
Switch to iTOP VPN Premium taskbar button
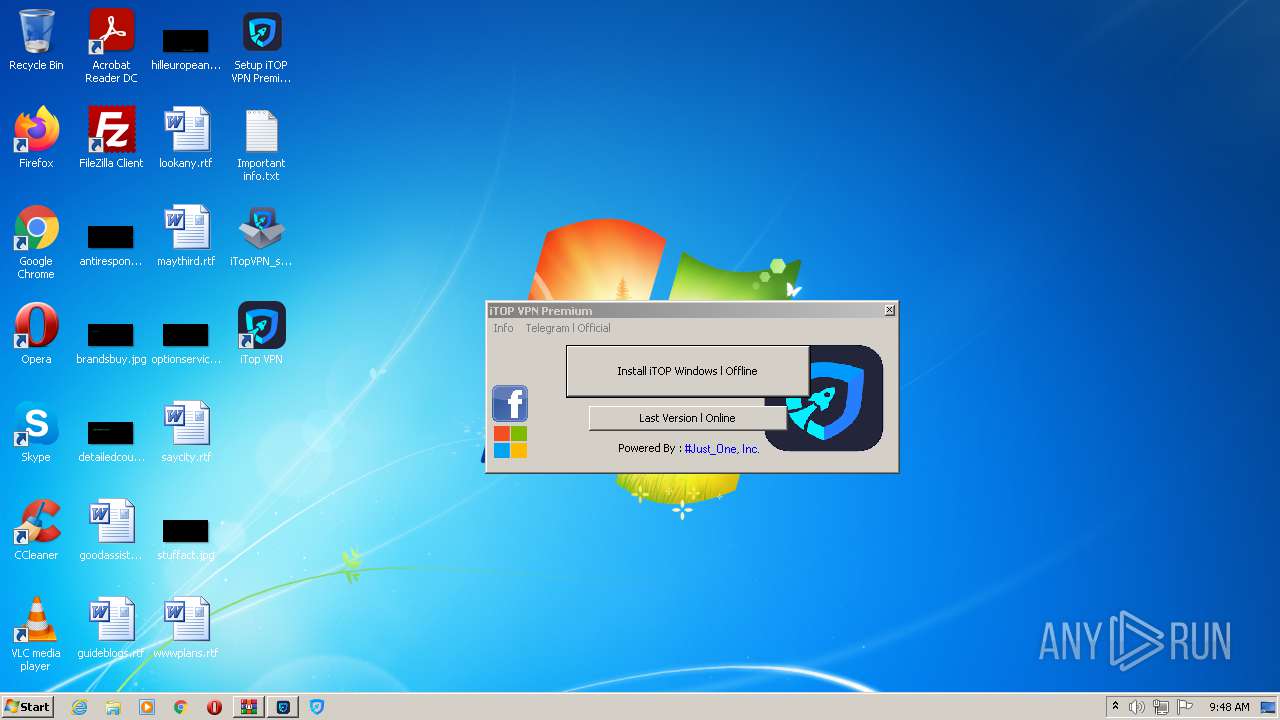pos(283,707)
